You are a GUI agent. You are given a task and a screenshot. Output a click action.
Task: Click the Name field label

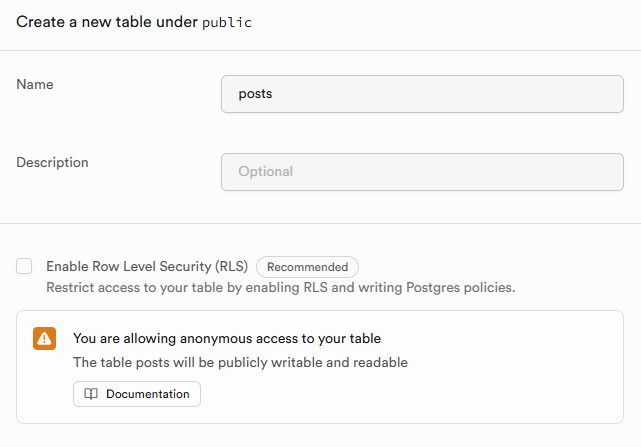[35, 85]
